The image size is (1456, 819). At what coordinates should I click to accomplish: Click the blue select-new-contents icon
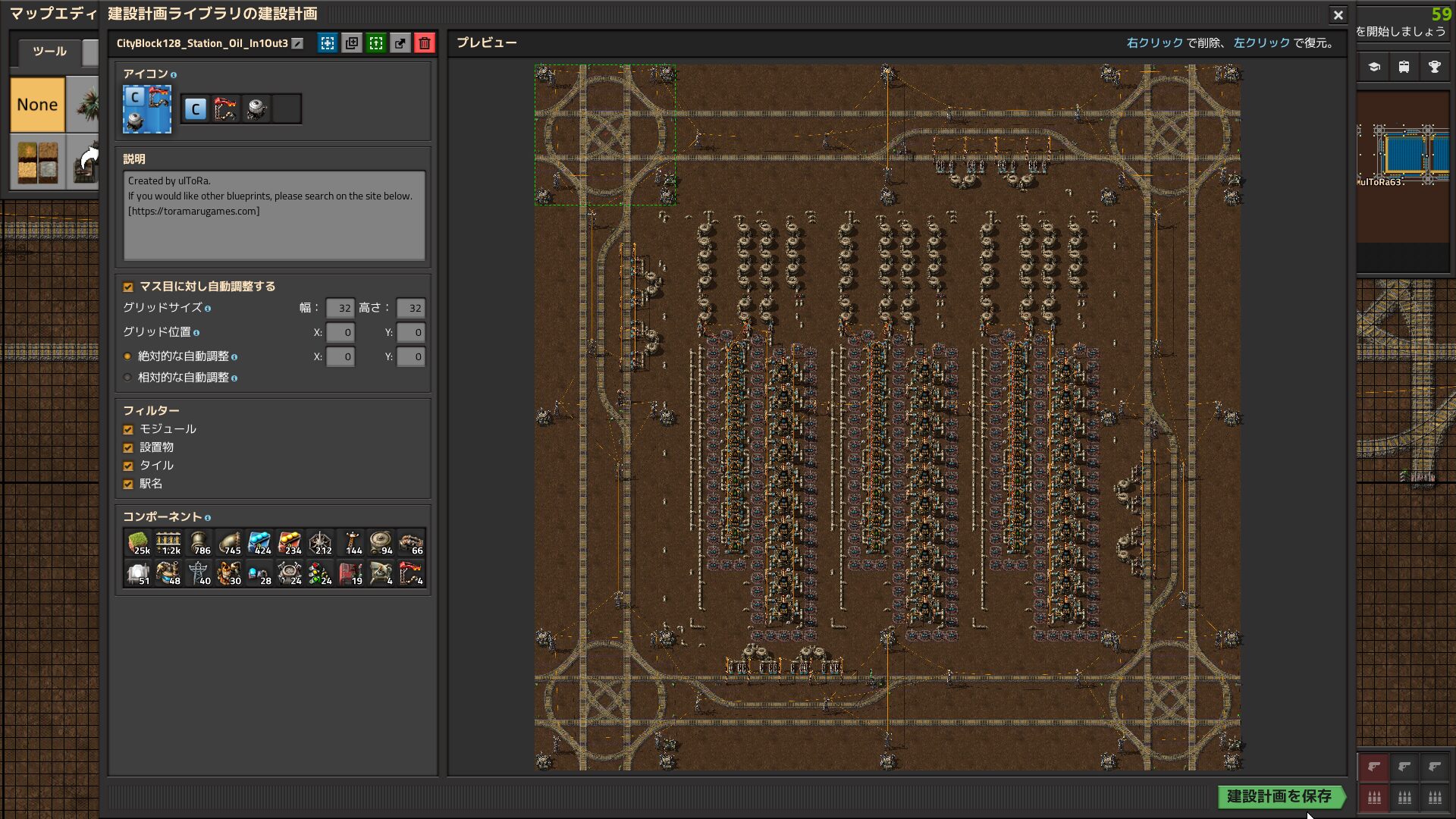point(328,43)
